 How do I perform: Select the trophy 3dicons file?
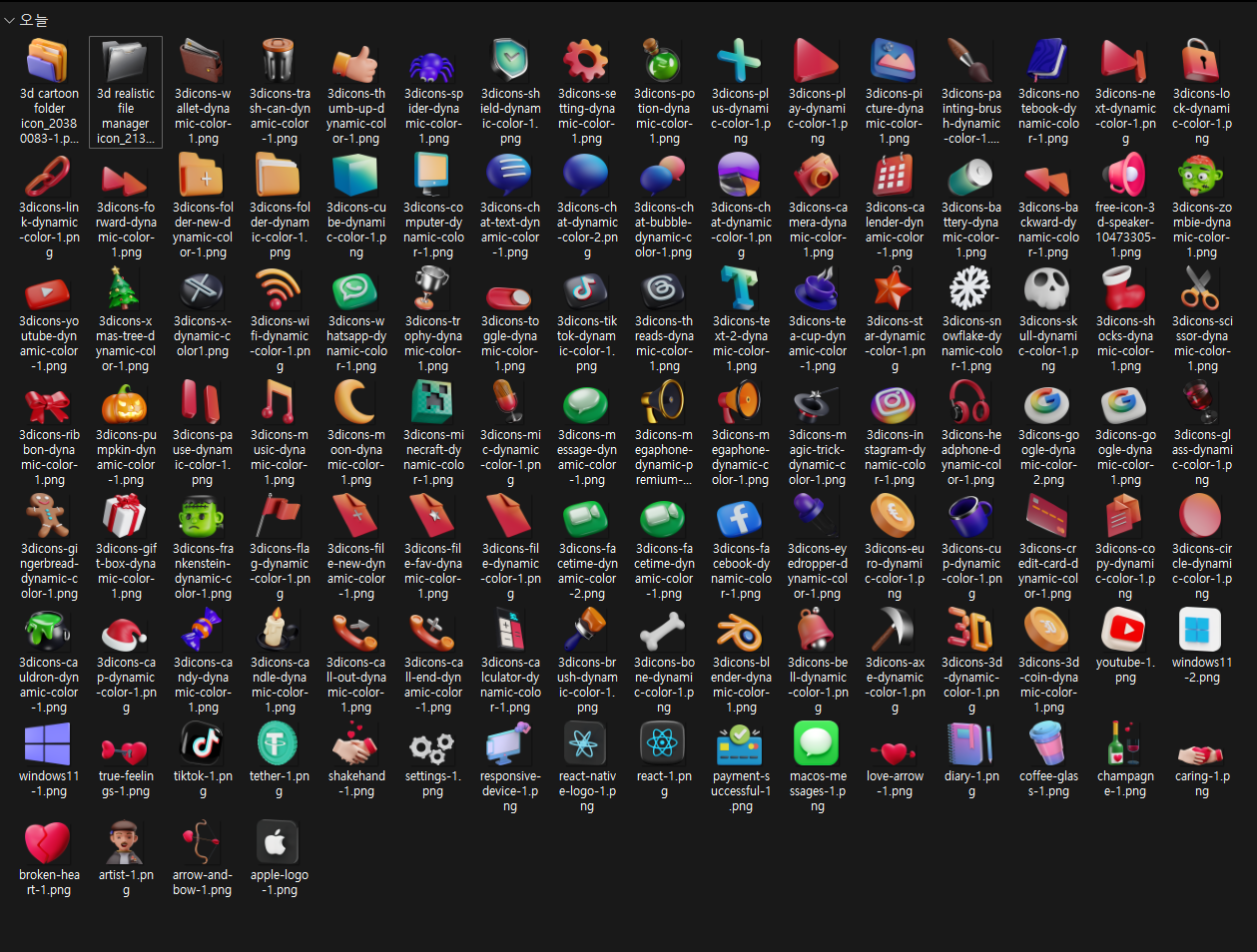433,319
